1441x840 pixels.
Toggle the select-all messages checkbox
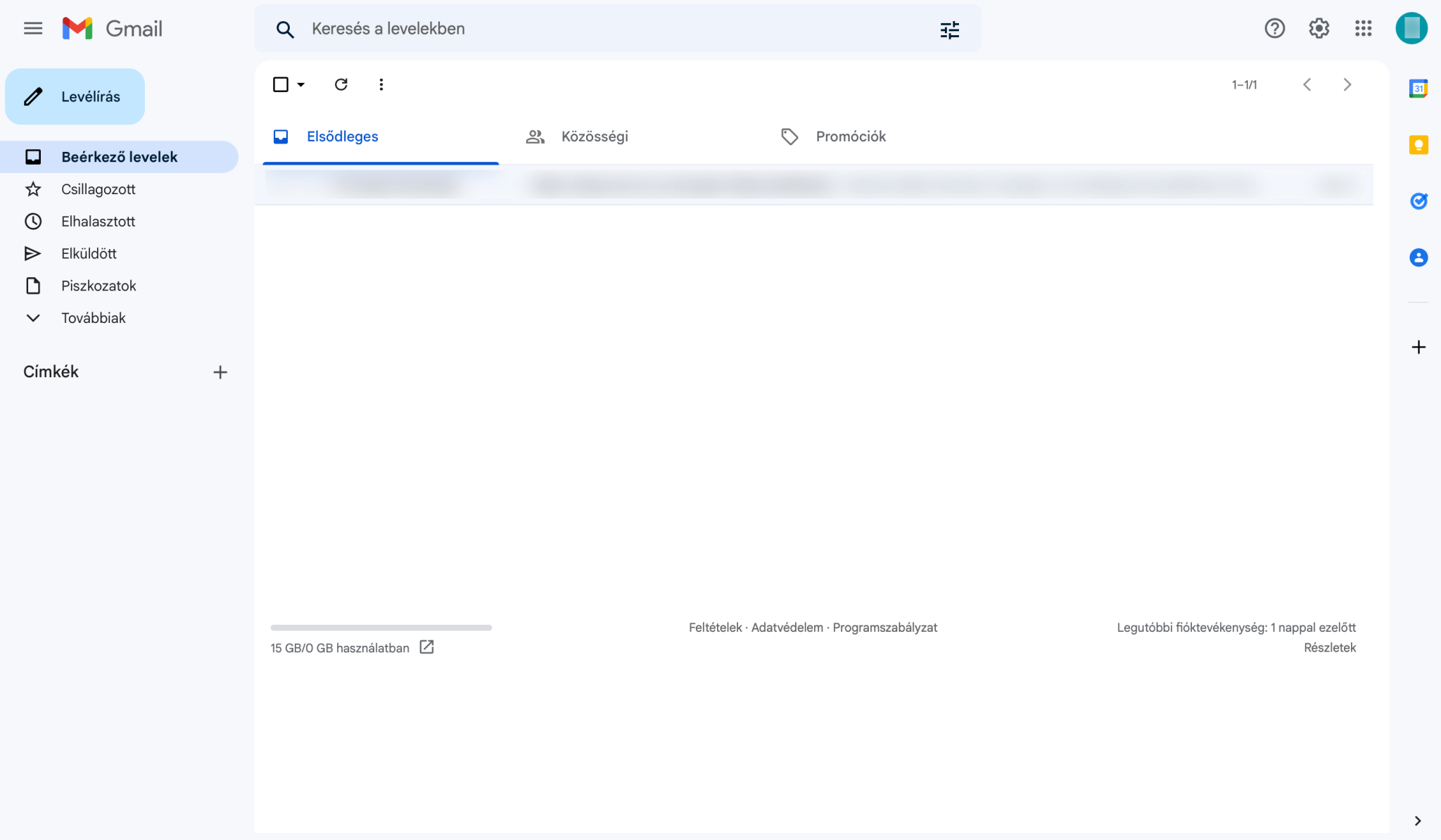pos(281,84)
